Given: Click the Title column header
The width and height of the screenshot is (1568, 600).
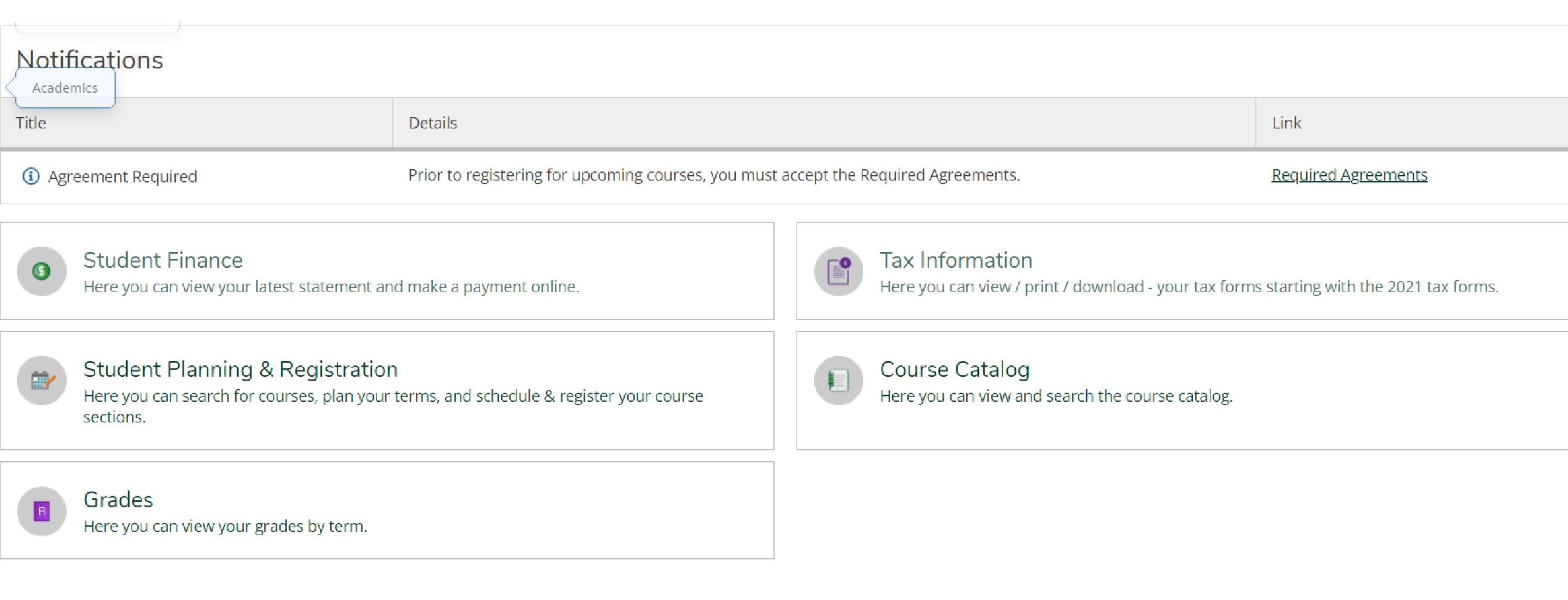Looking at the screenshot, I should (x=30, y=122).
